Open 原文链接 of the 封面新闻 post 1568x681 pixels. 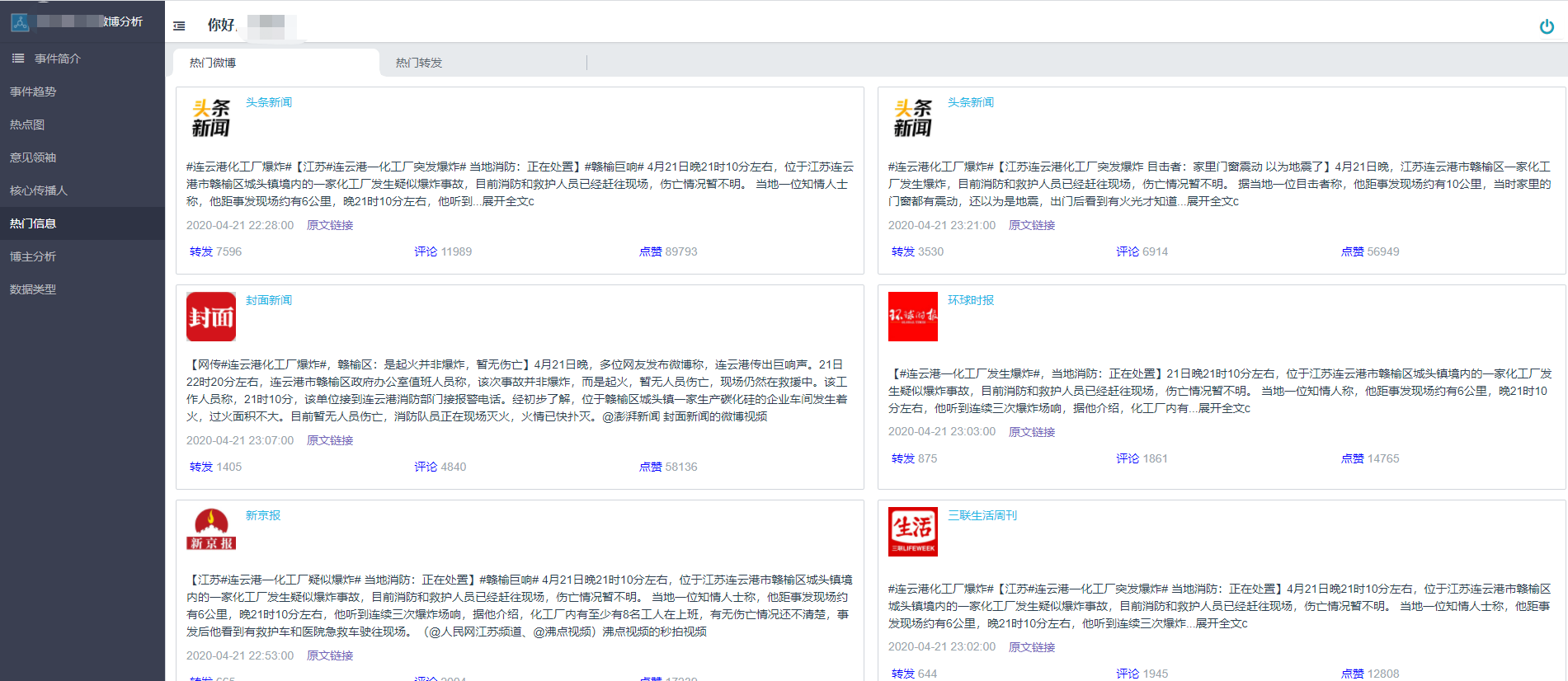click(330, 440)
